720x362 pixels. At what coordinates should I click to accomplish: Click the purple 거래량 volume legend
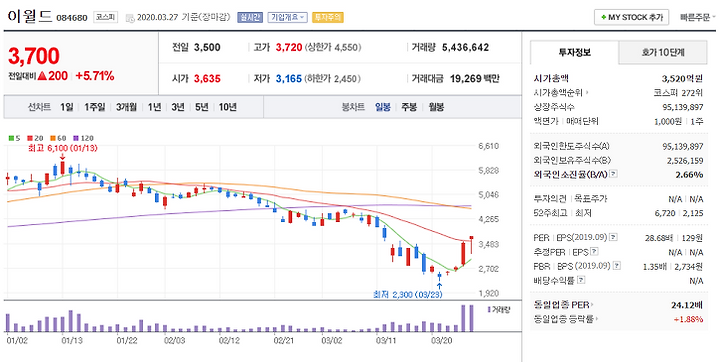498,310
